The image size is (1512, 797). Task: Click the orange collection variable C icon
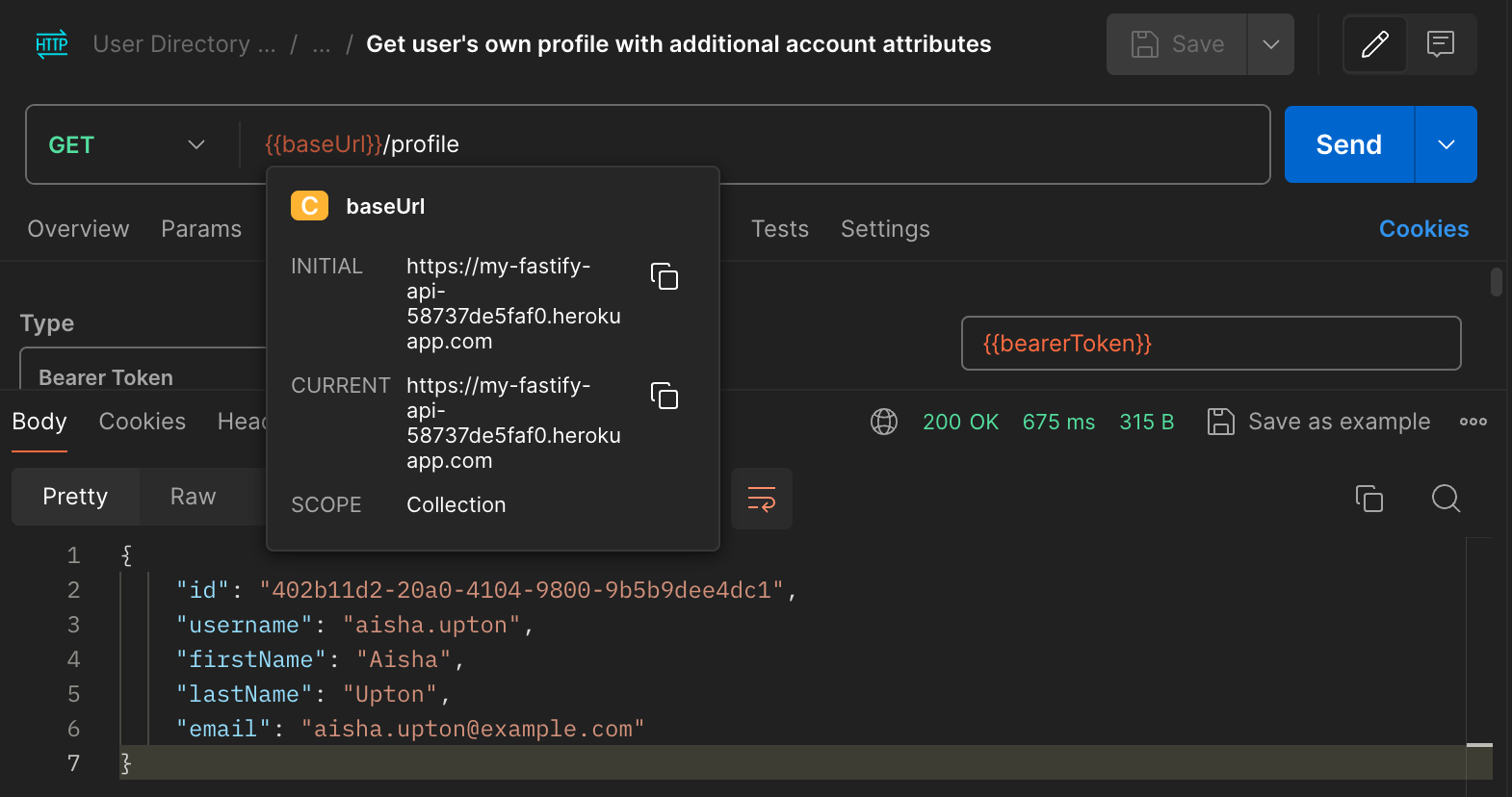click(x=309, y=206)
